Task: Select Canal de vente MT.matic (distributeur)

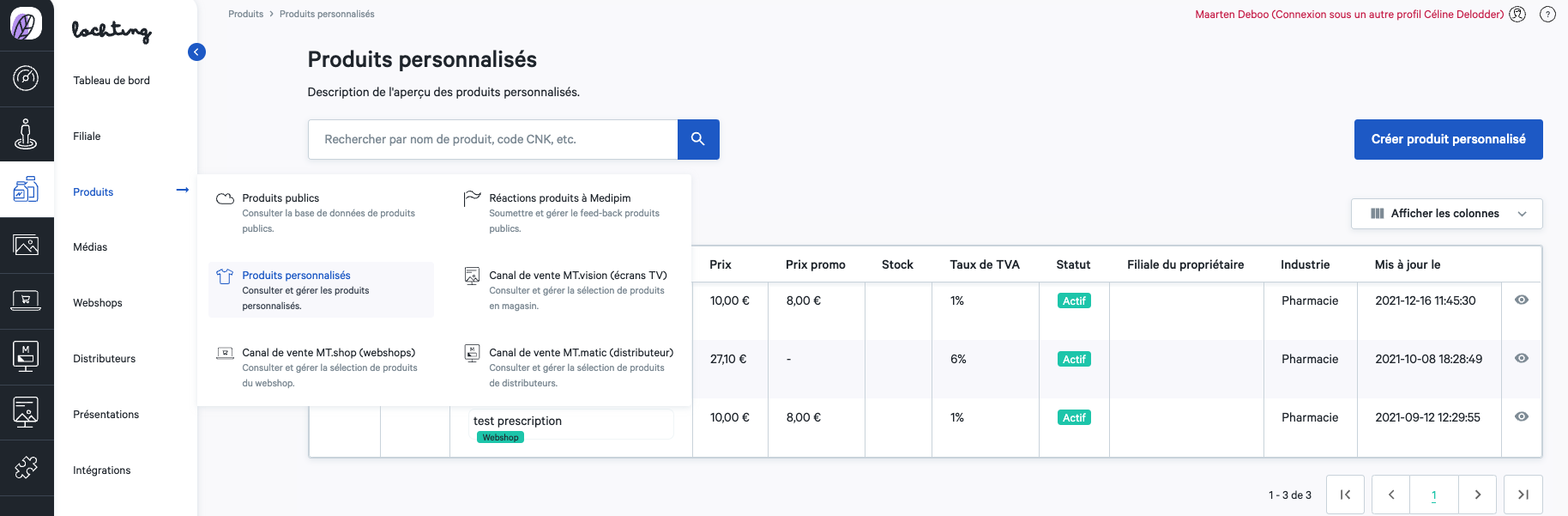Action: (x=581, y=353)
